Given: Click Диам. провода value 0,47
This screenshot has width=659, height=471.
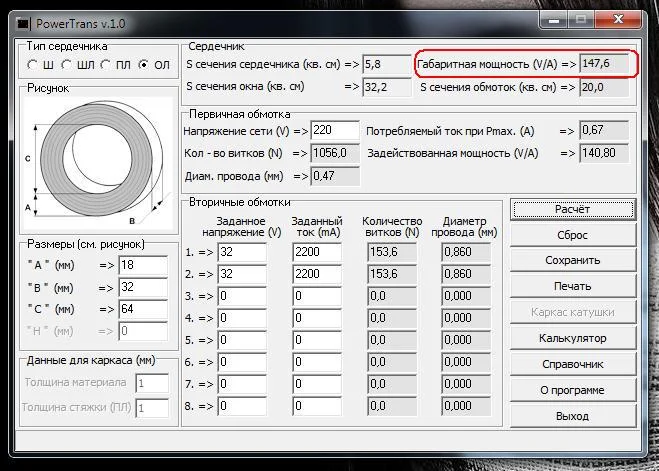Looking at the screenshot, I should (x=335, y=176).
